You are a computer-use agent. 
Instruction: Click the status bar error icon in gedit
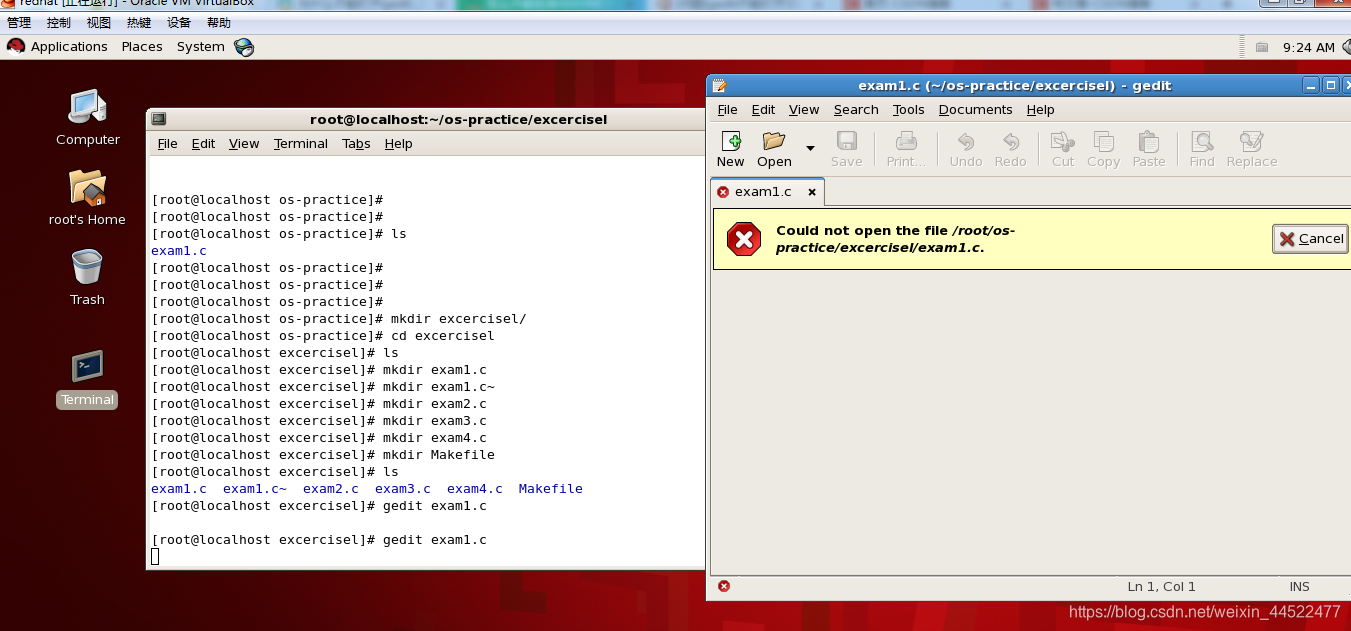click(x=724, y=587)
